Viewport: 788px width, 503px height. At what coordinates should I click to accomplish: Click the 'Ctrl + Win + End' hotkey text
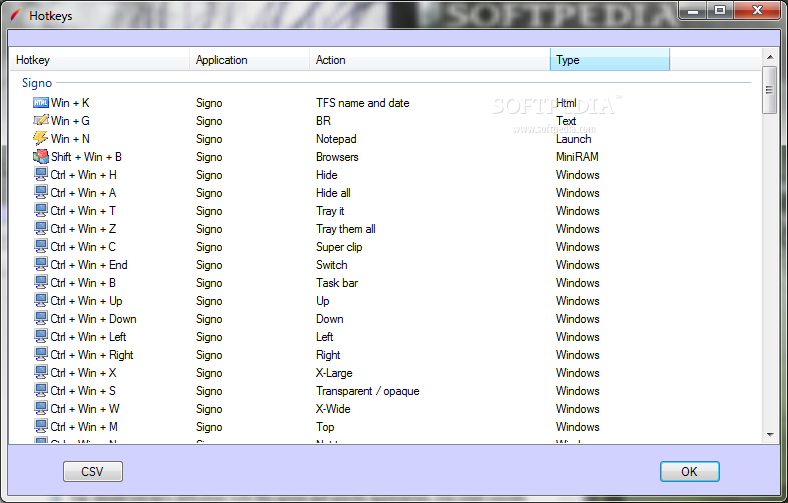[x=89, y=265]
